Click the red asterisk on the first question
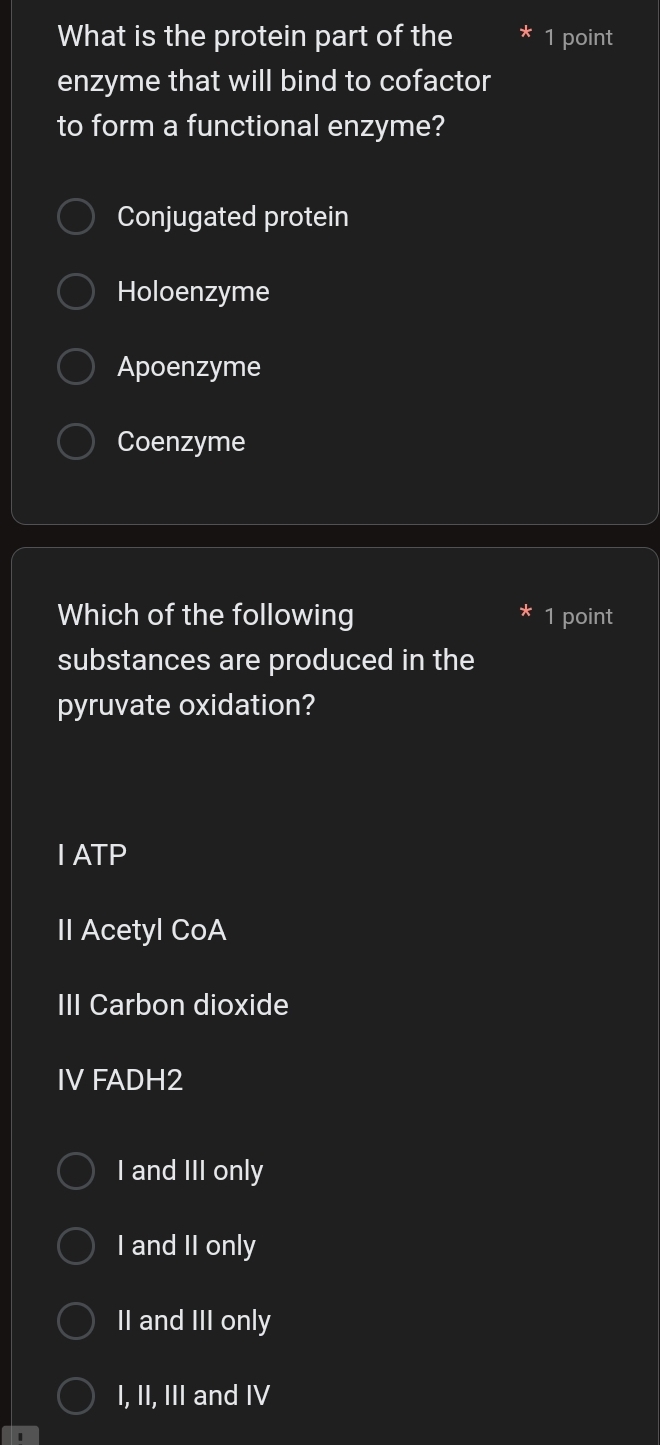This screenshot has height=1445, width=660. tap(527, 35)
